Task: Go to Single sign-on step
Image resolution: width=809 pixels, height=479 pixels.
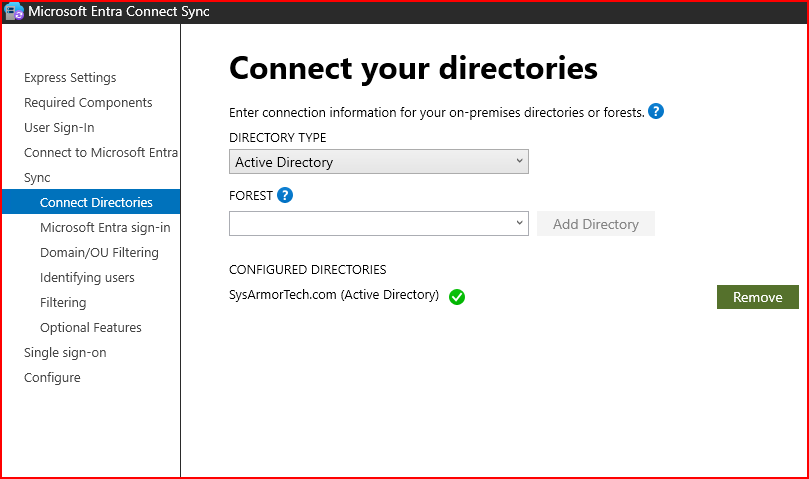Action: 65,353
